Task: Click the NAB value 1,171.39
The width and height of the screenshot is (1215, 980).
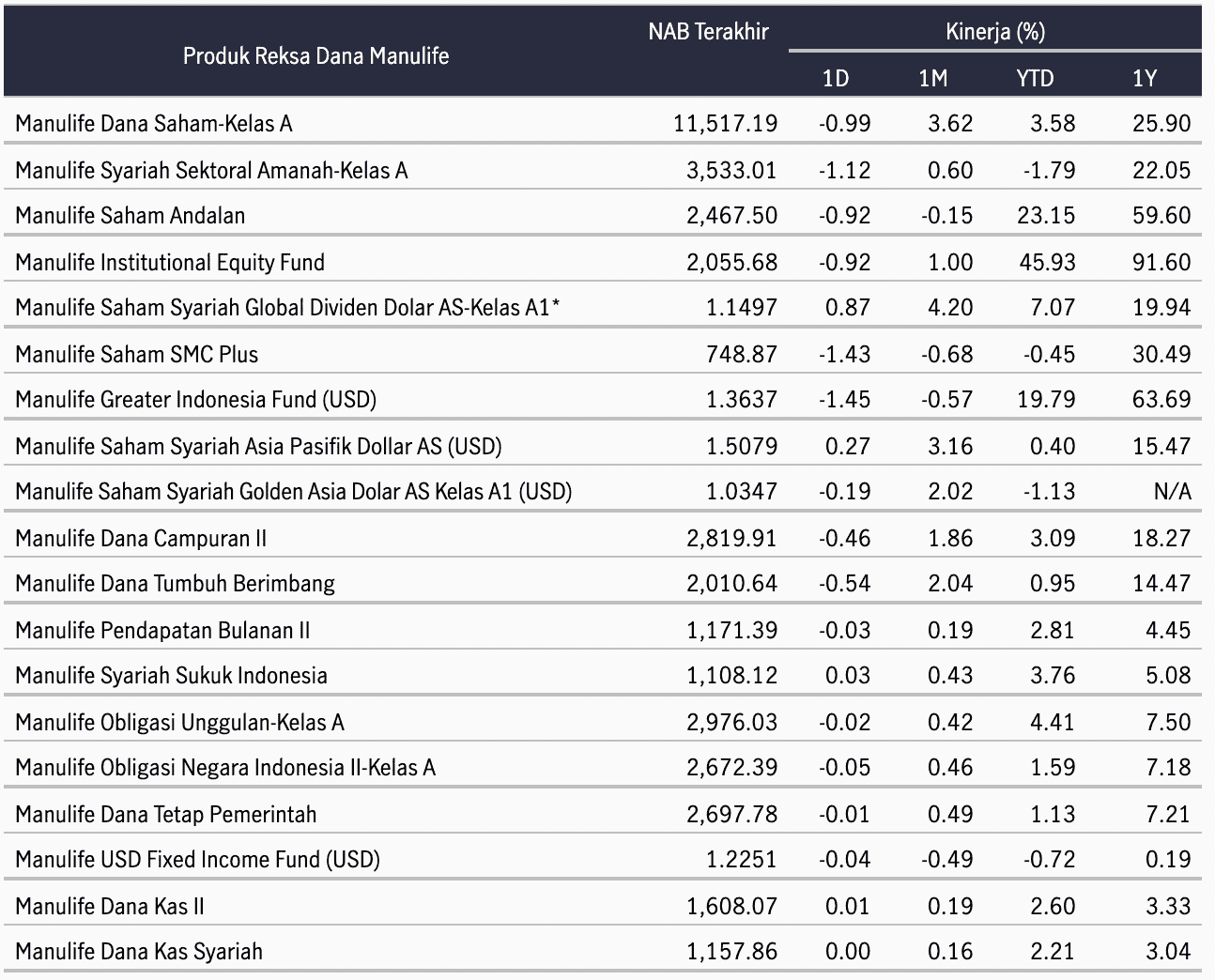Action: point(732,630)
